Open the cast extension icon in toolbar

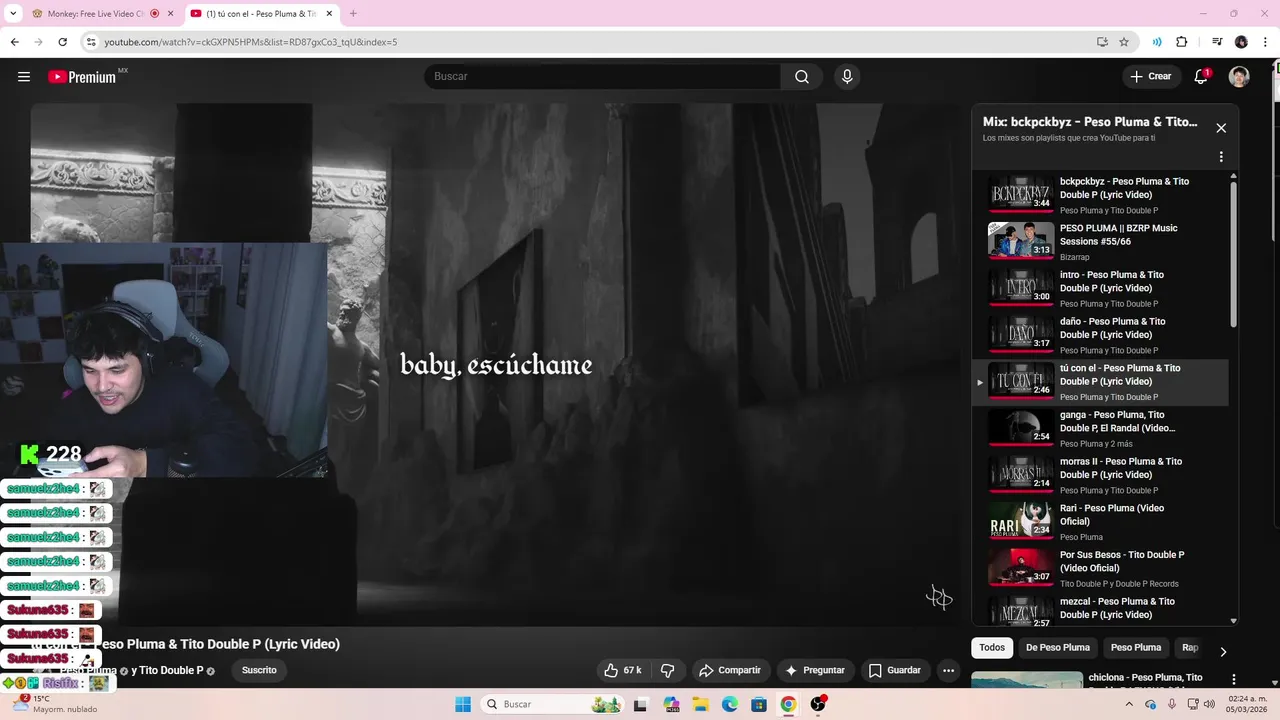1157,42
